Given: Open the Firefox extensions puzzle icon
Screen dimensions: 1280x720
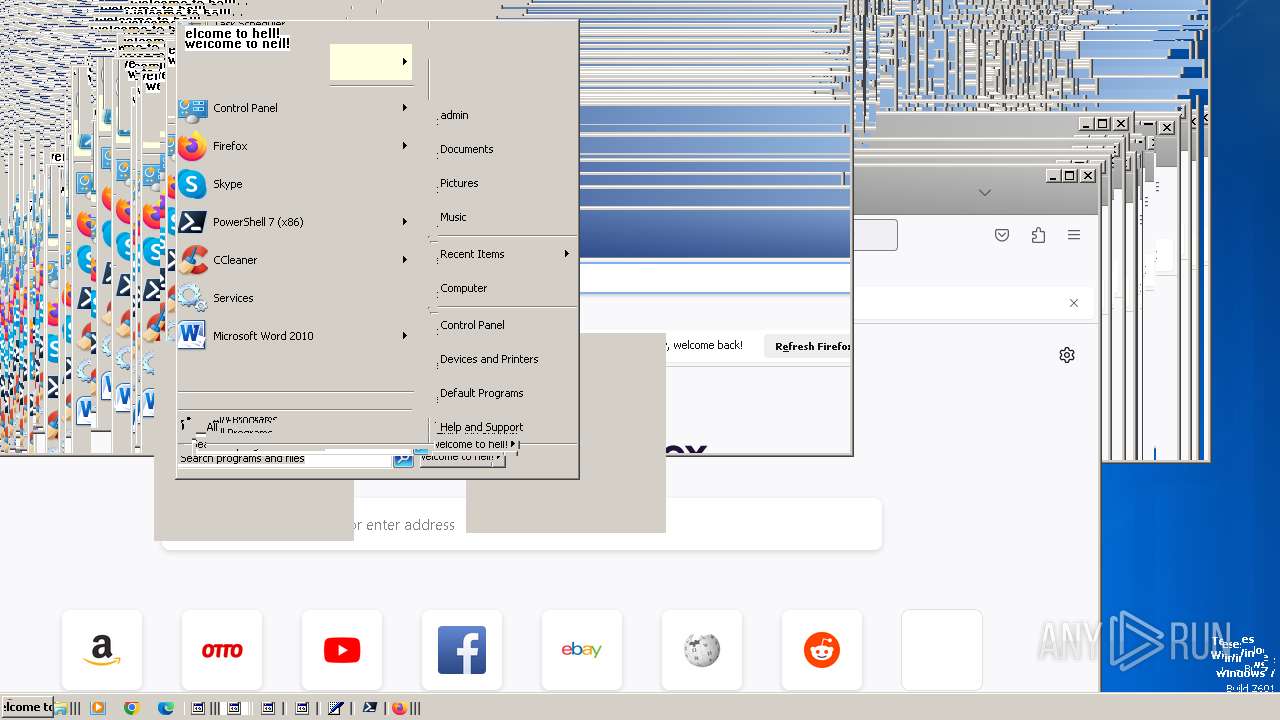Looking at the screenshot, I should click(x=1038, y=235).
